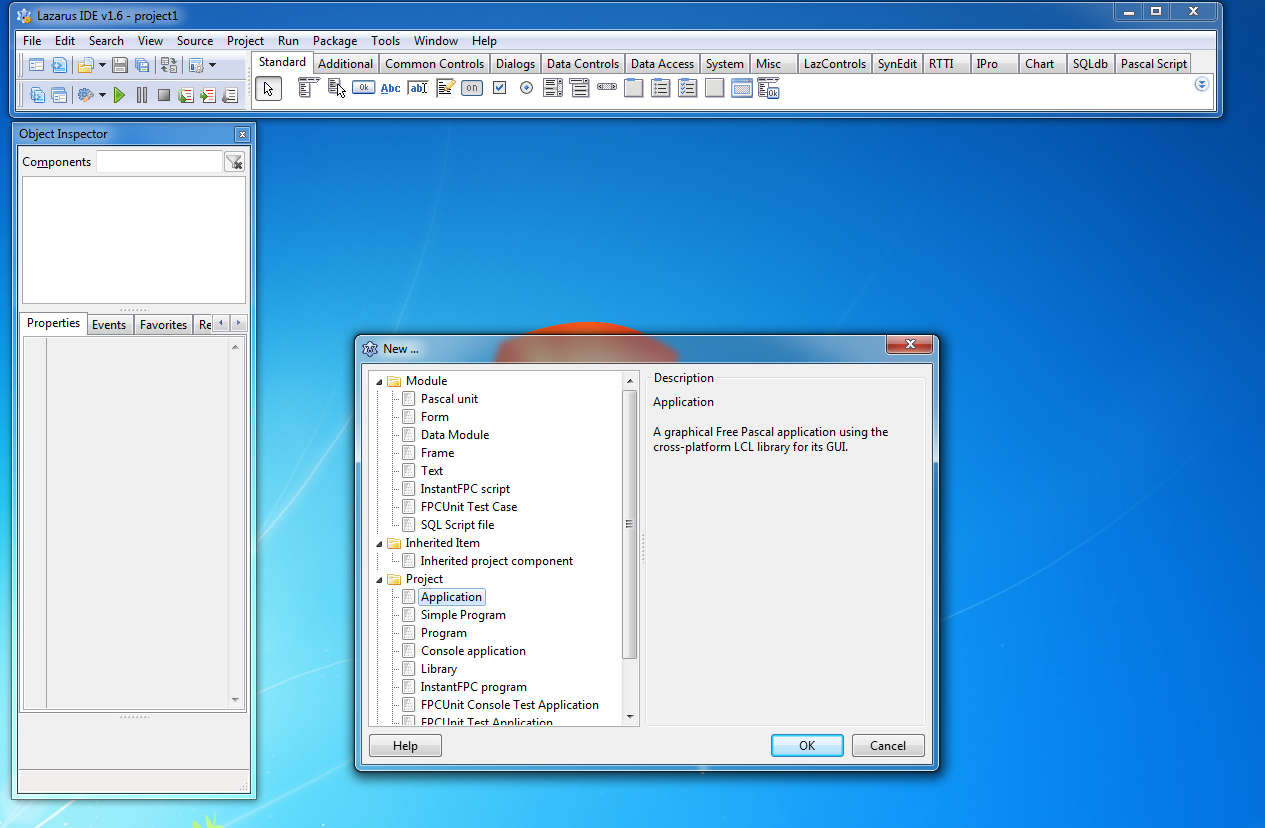1265x828 pixels.
Task: Pick the TLabel Abc component icon
Action: (x=391, y=88)
